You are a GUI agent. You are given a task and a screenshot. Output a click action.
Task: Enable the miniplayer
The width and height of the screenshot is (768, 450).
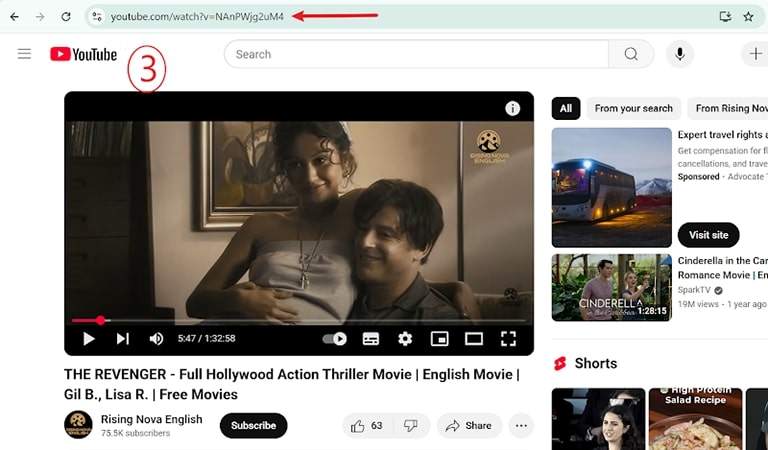(439, 338)
